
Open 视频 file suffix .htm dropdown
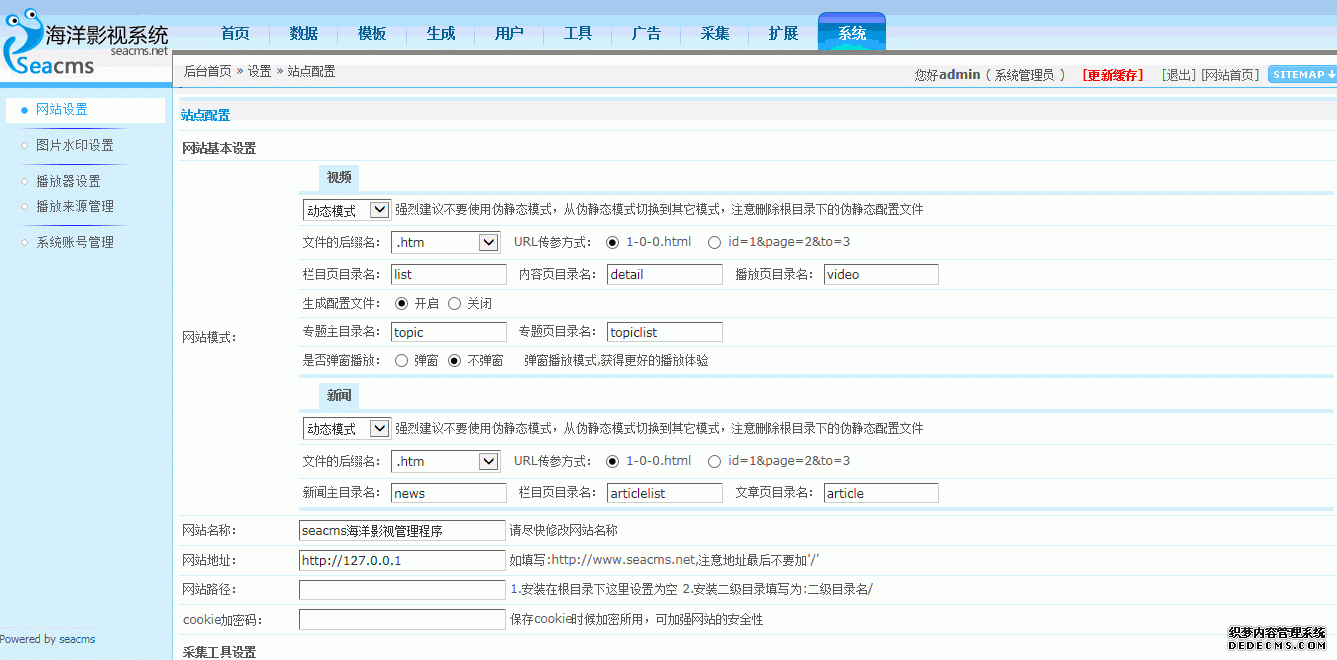445,243
